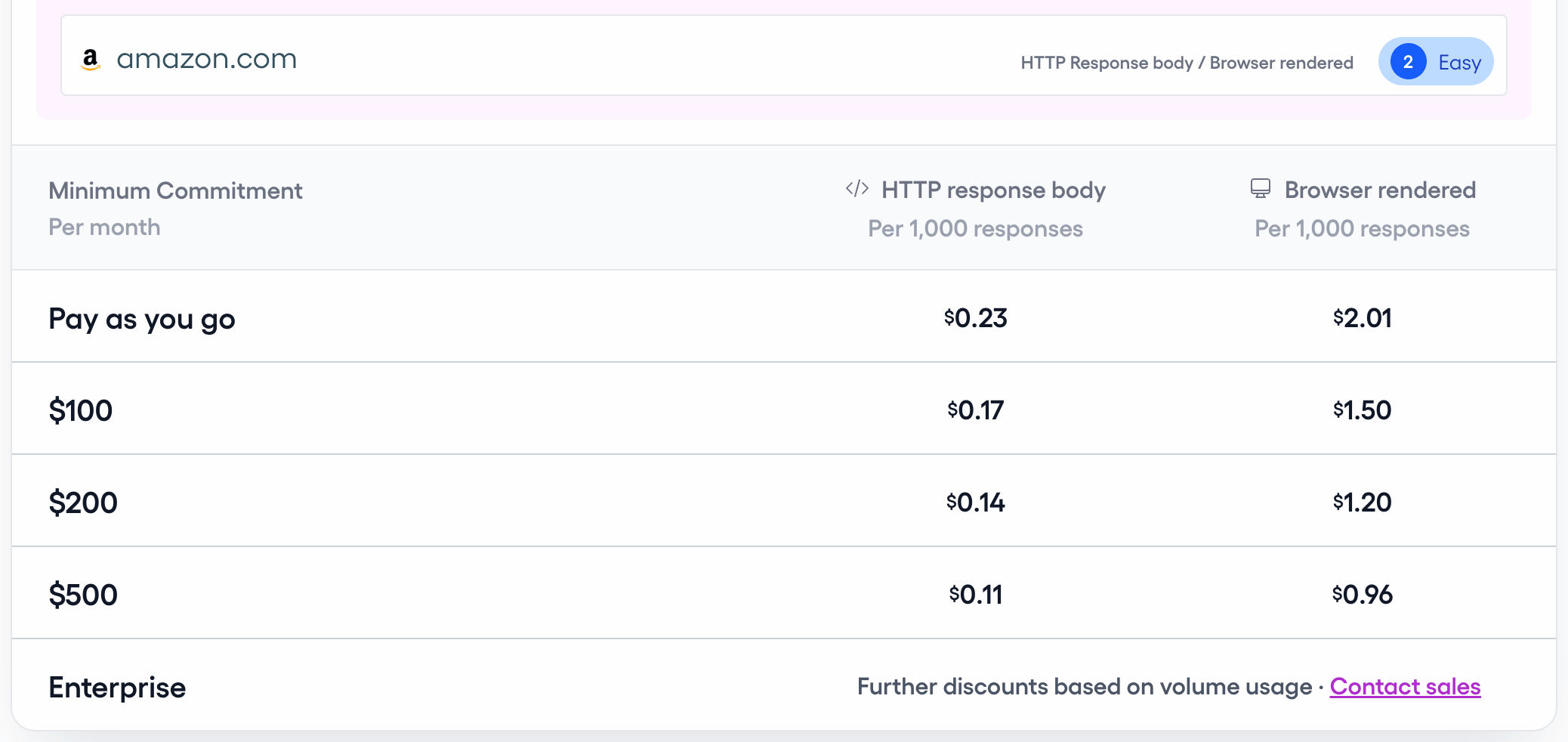Select the $500 commitment tier

tap(83, 594)
